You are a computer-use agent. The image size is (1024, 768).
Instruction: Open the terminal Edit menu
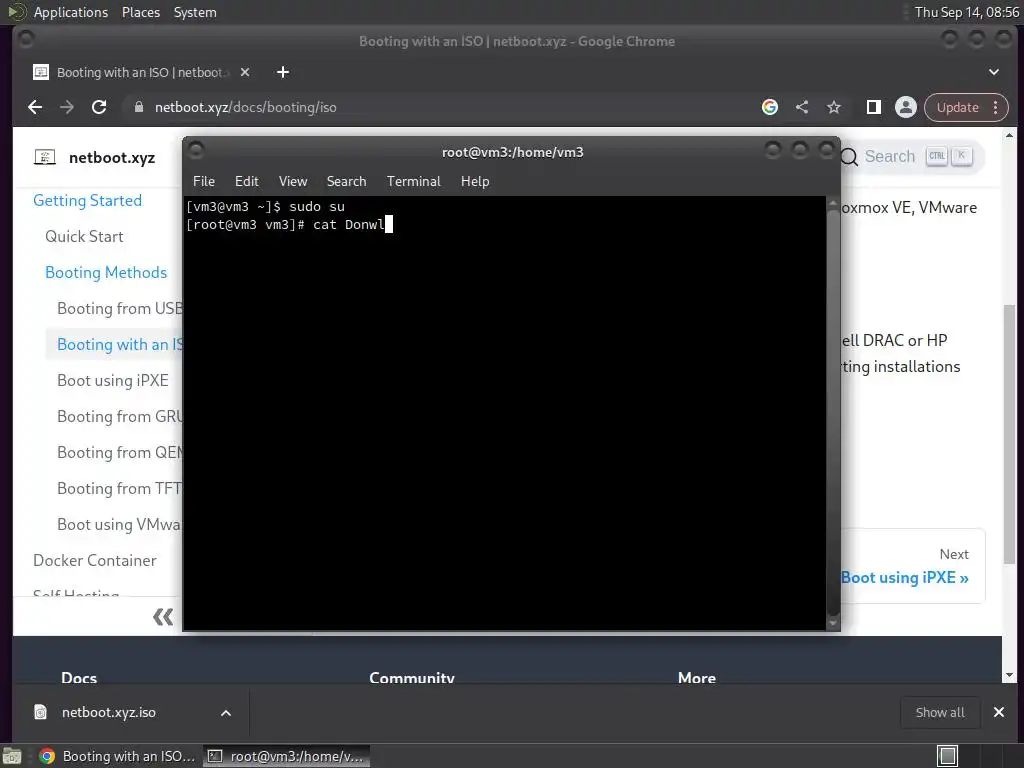pos(247,181)
